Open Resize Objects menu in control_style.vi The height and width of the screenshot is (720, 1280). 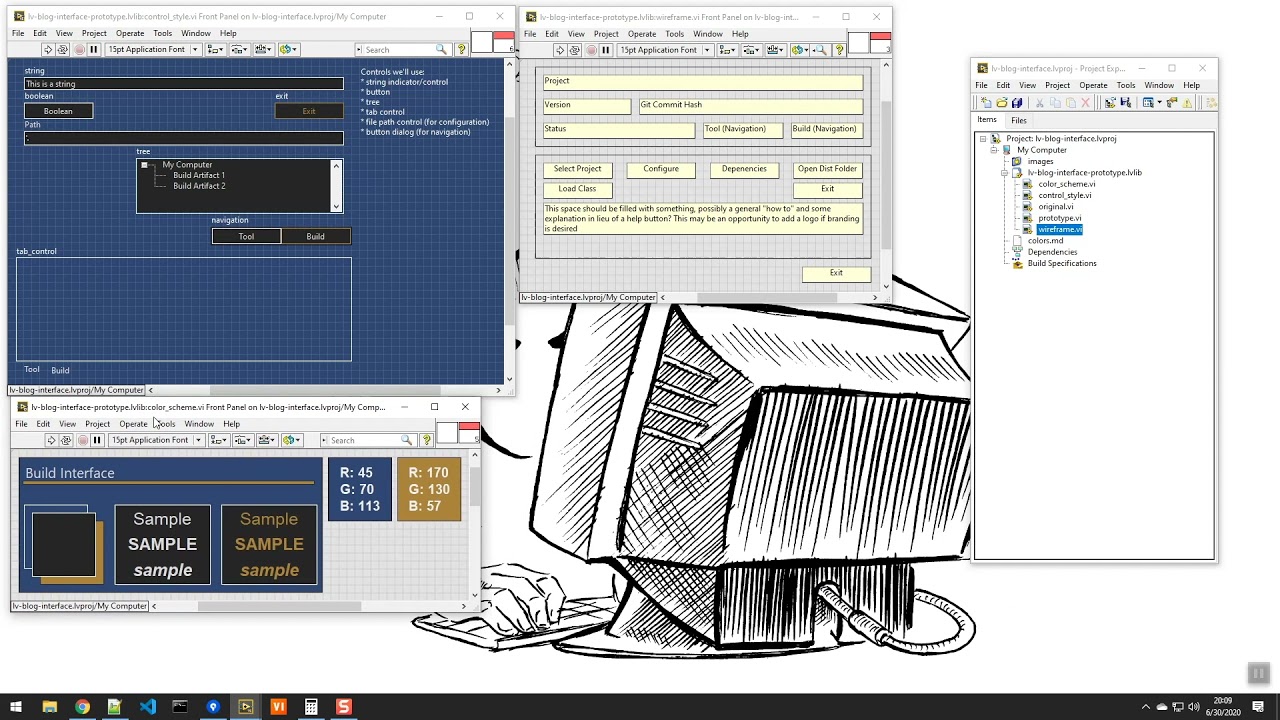263,49
